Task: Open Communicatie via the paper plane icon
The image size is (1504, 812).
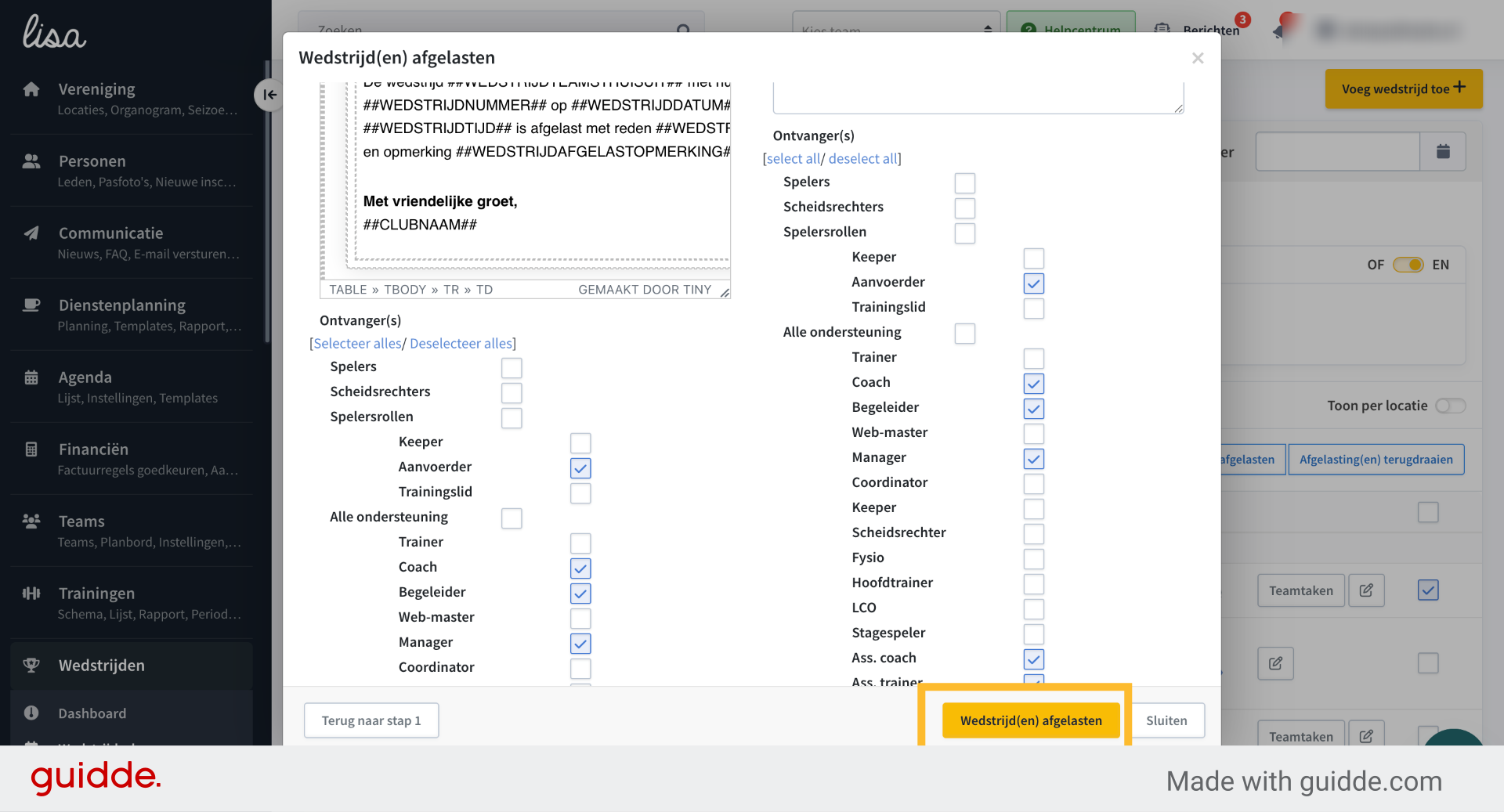Action: pyautogui.click(x=31, y=233)
